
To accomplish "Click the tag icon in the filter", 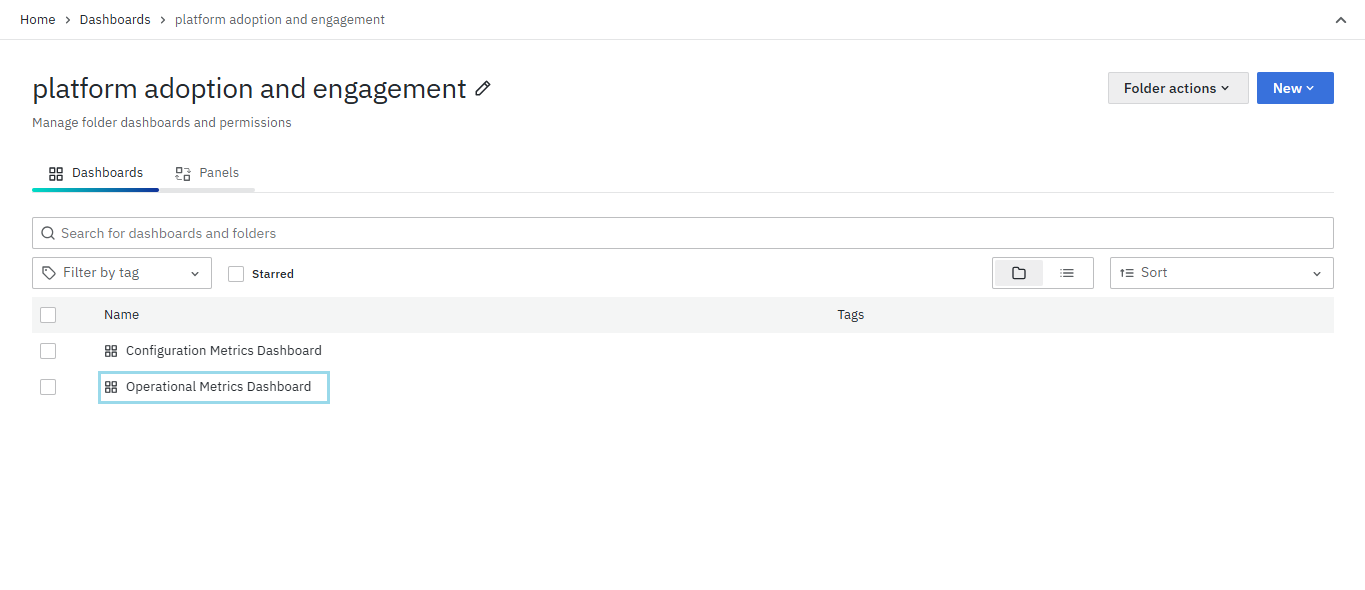I will click(49, 273).
